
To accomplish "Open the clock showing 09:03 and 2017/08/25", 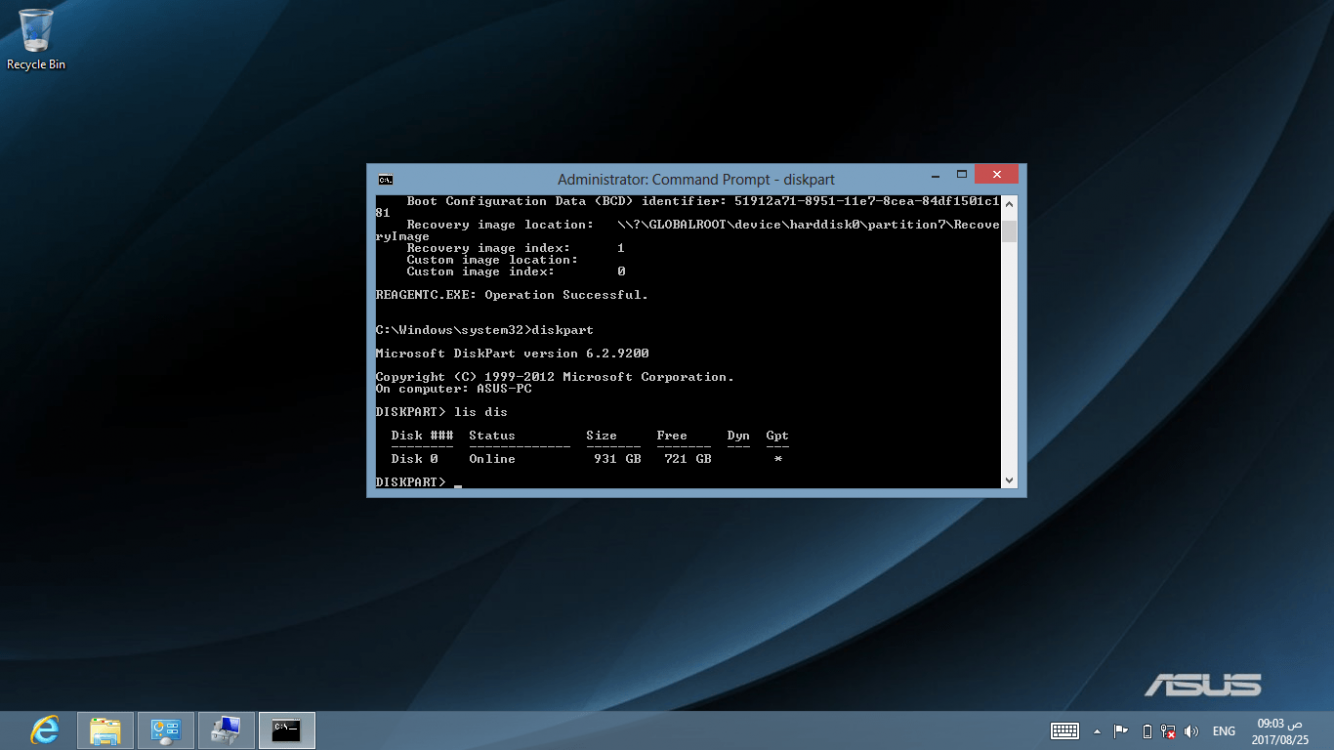I will (1280, 731).
